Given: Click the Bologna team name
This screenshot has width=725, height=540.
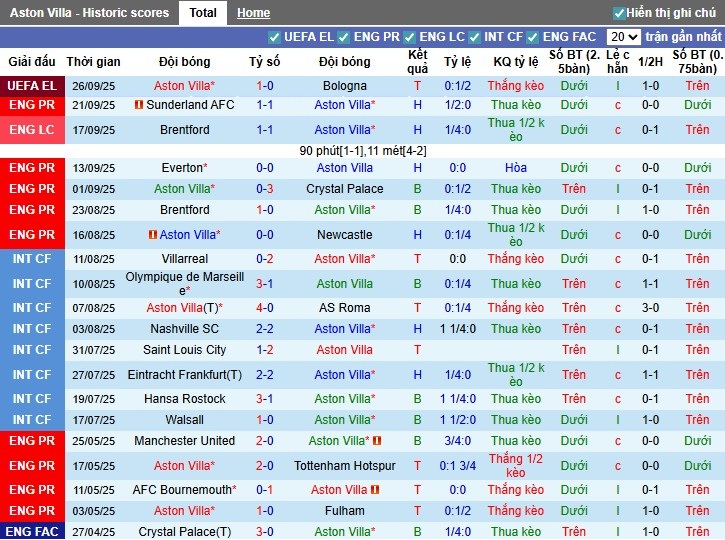Looking at the screenshot, I should pyautogui.click(x=344, y=86).
